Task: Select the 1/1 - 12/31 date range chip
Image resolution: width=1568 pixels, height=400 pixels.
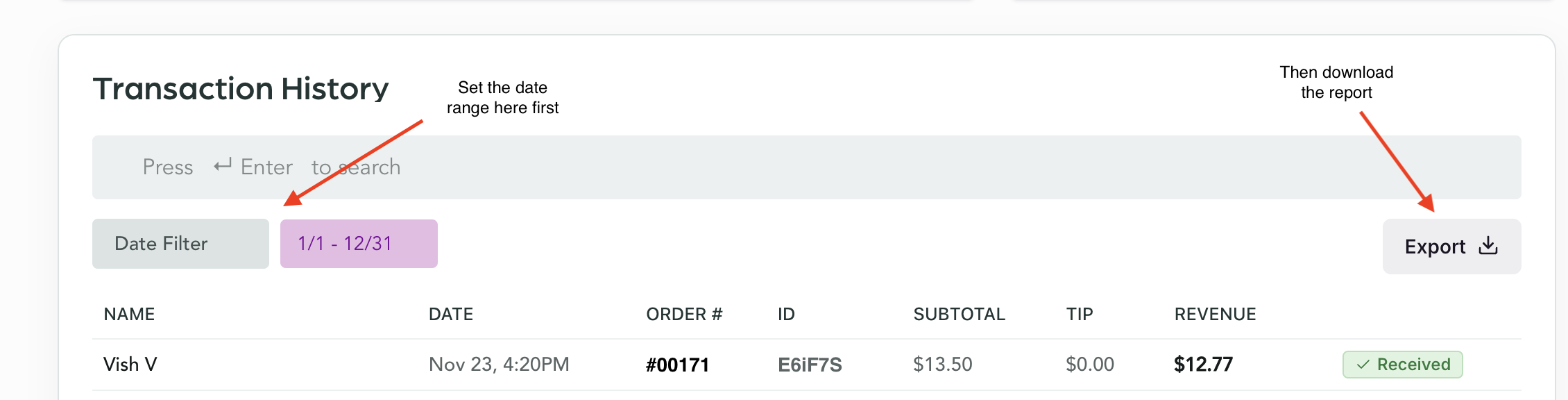Action: (x=359, y=244)
